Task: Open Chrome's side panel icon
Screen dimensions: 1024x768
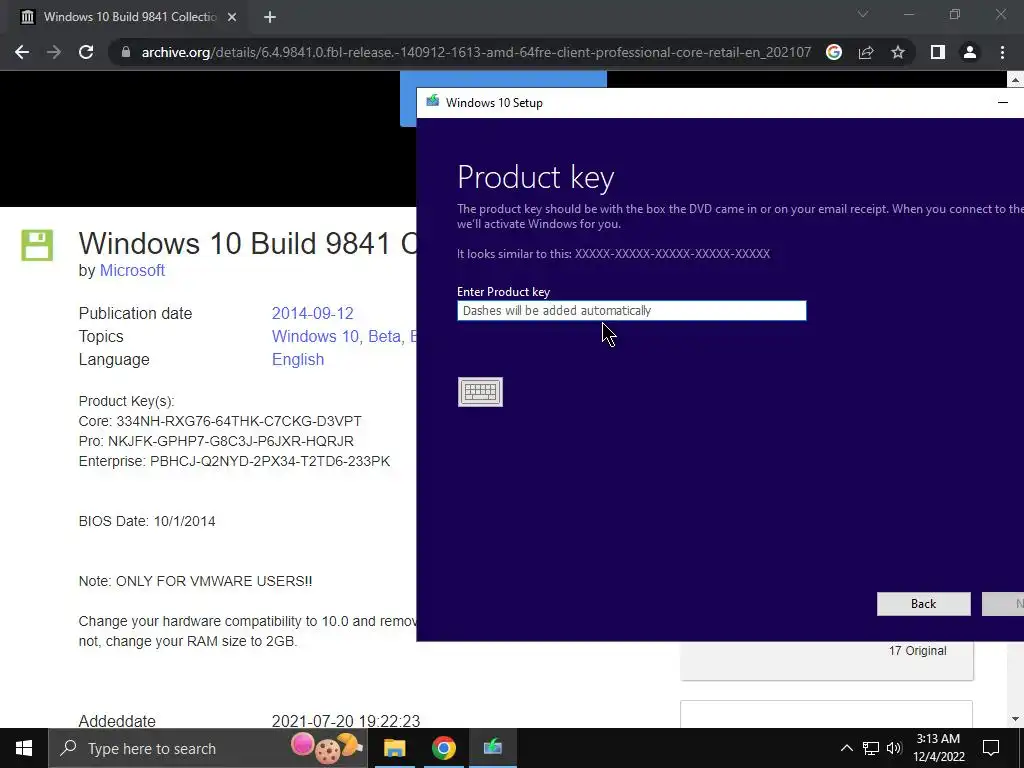Action: tap(938, 52)
